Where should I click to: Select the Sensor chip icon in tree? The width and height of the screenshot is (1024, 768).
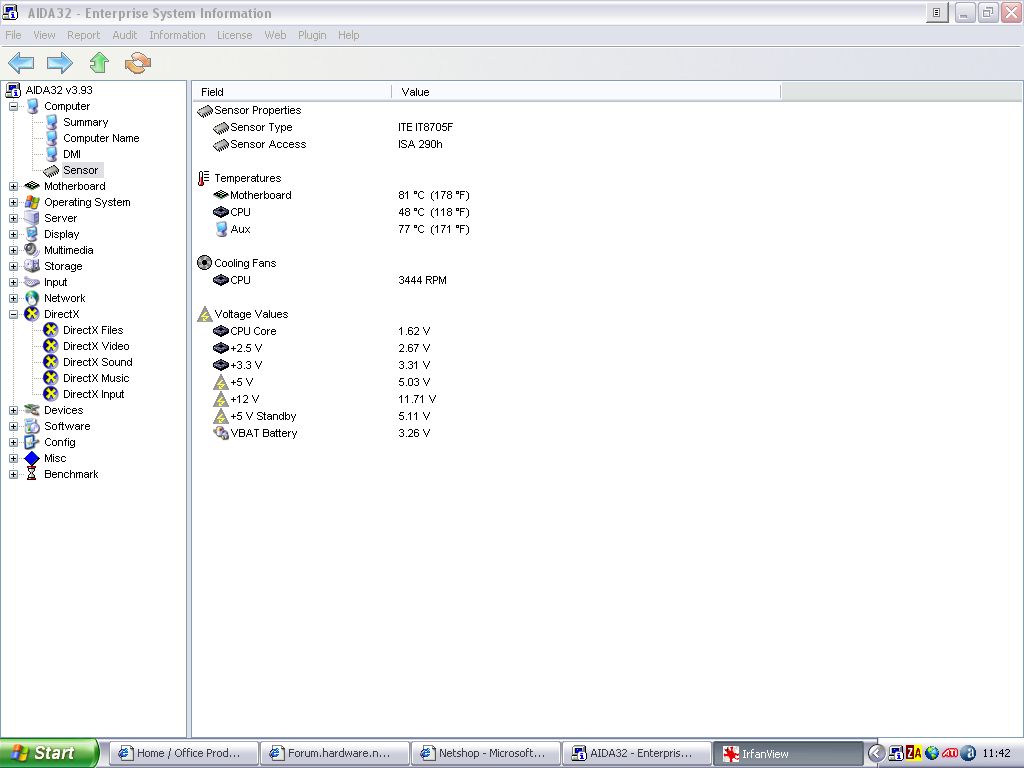(x=51, y=170)
